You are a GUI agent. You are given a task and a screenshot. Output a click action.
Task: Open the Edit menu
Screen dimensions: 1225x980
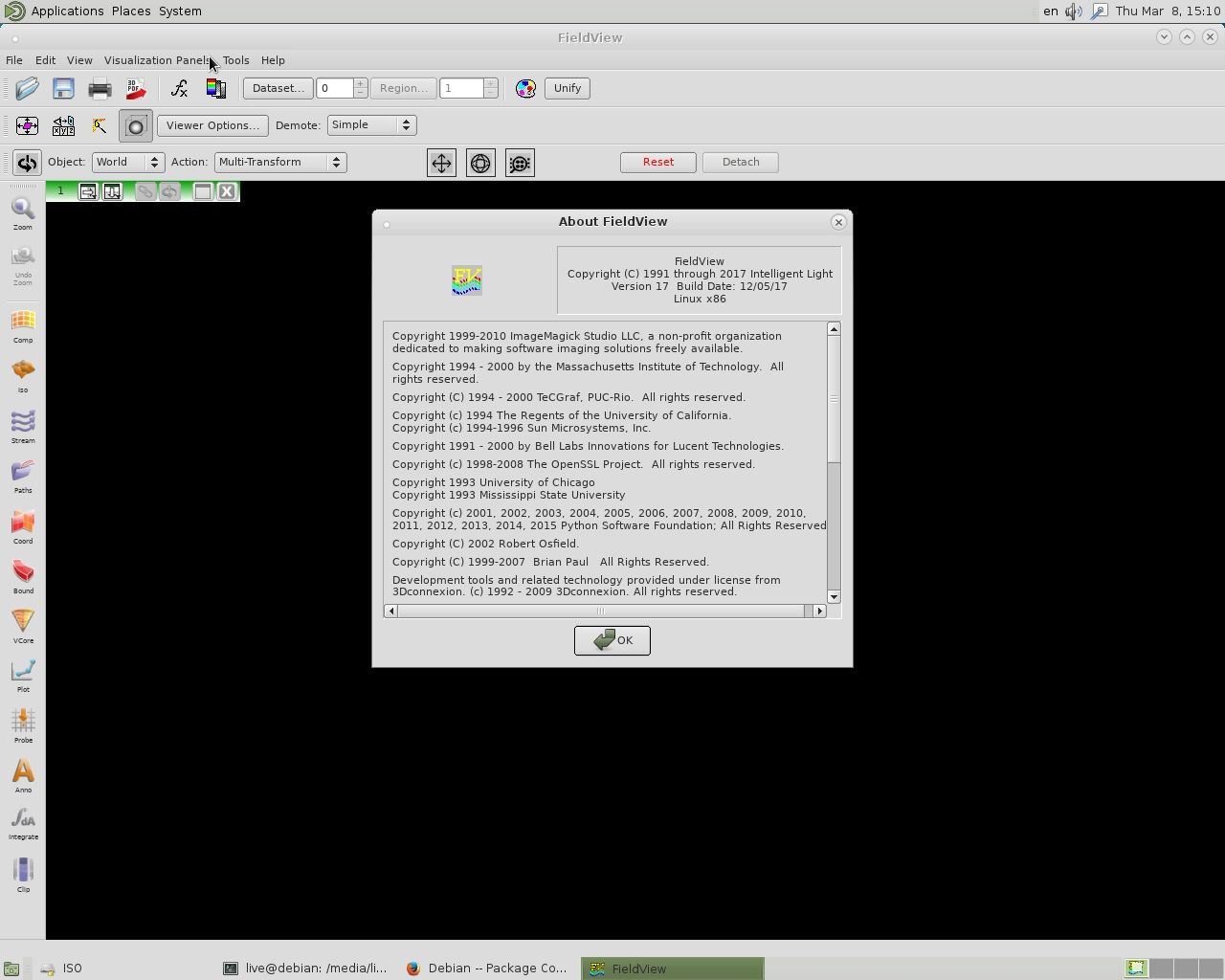tap(45, 60)
